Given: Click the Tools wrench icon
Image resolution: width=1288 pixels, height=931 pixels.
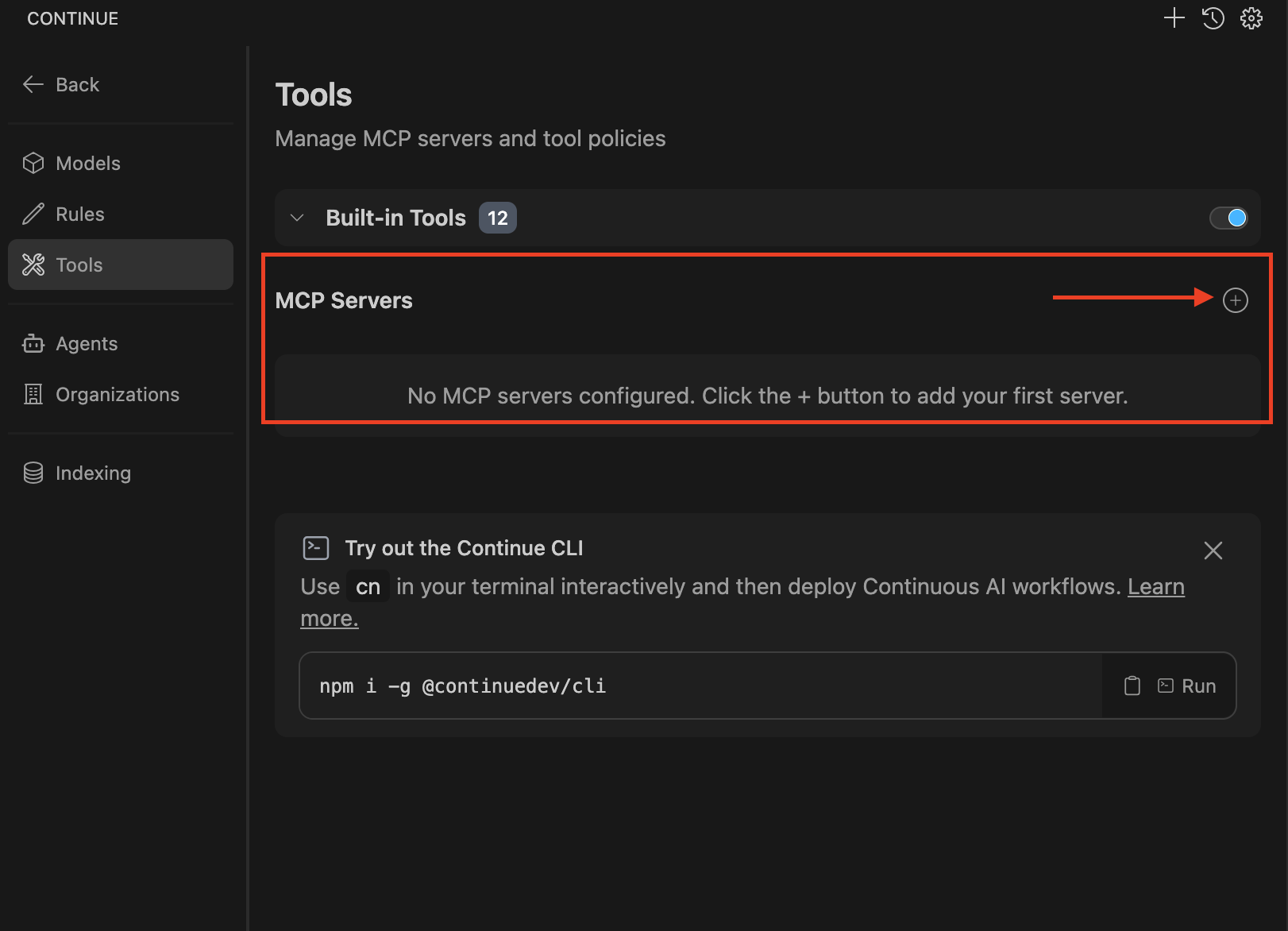Looking at the screenshot, I should pyautogui.click(x=33, y=265).
